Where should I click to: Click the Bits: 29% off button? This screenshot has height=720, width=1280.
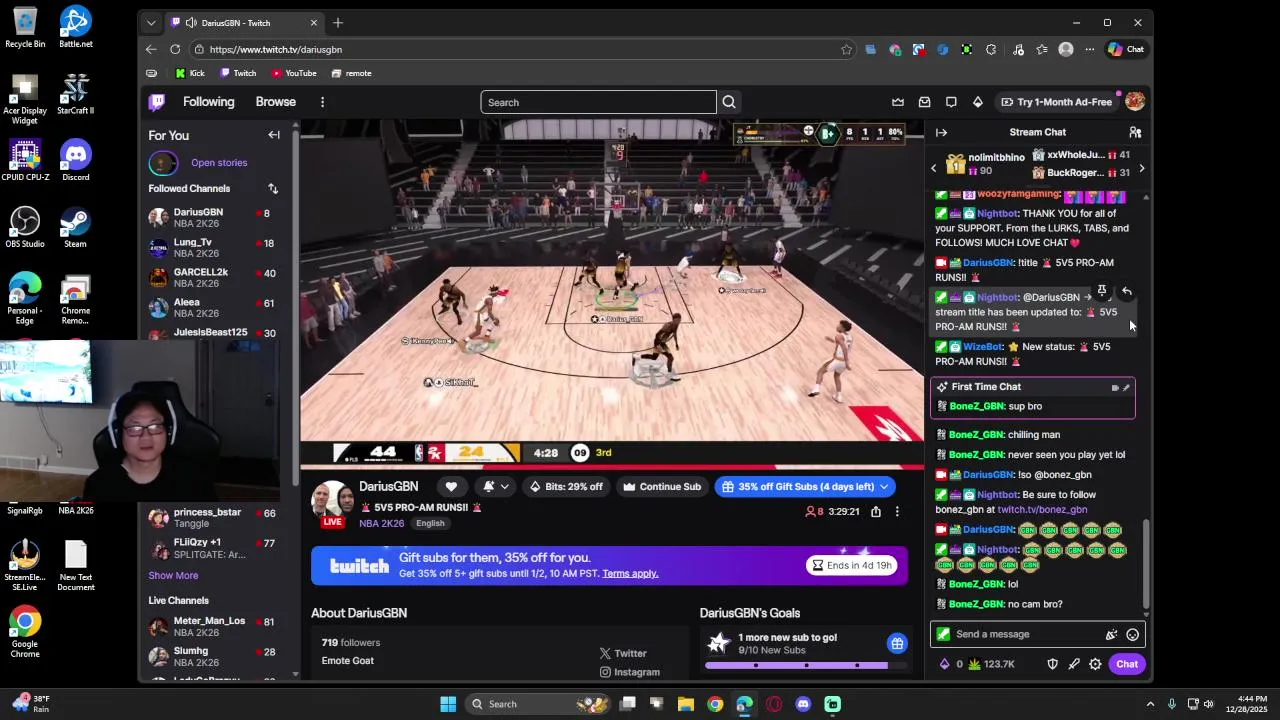(x=566, y=487)
